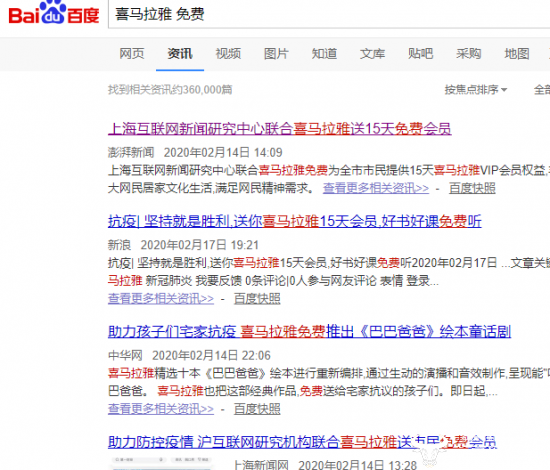Expand the 按焦点排序 sort dropdown
This screenshot has width=550, height=470.
point(476,90)
